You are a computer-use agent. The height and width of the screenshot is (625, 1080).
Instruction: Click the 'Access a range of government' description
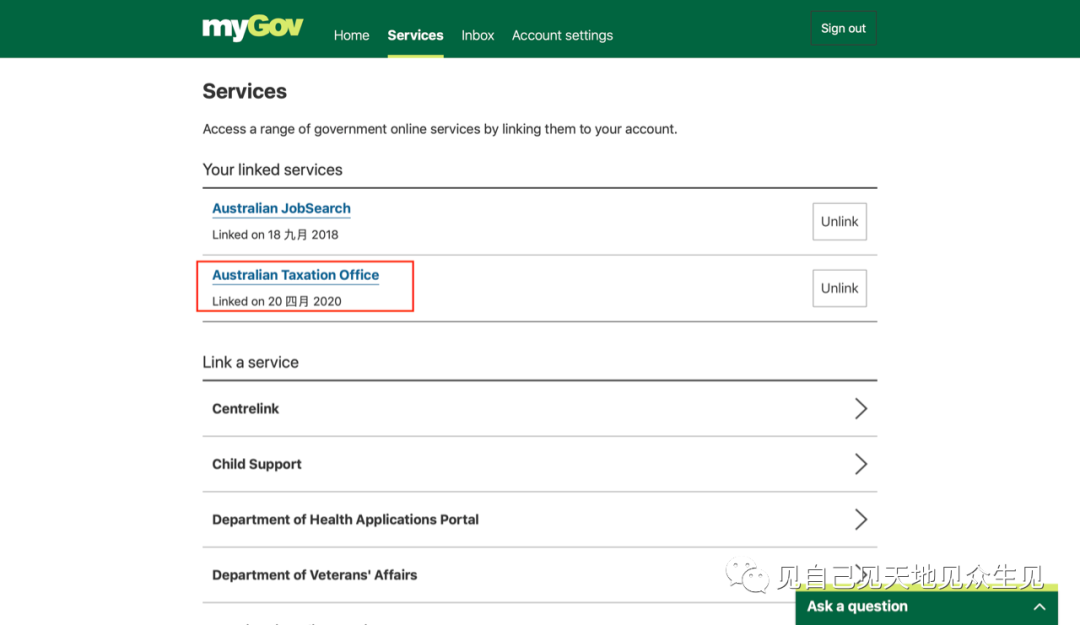click(x=439, y=129)
